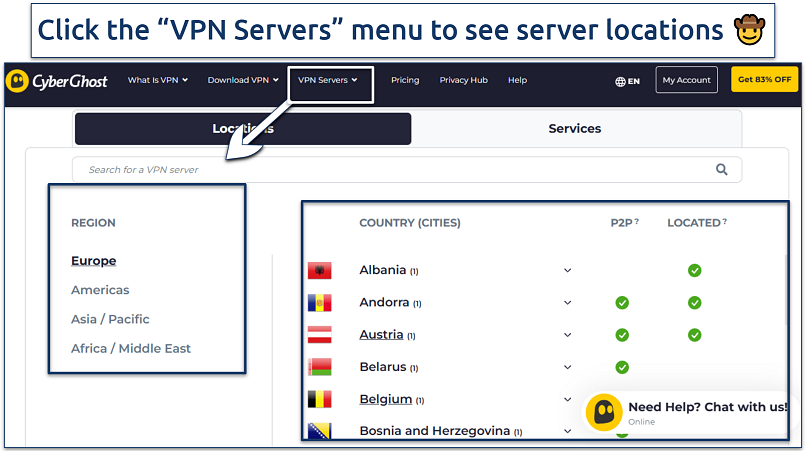Click the search magnifier icon
Viewport: 806px width, 451px height.
tap(722, 170)
